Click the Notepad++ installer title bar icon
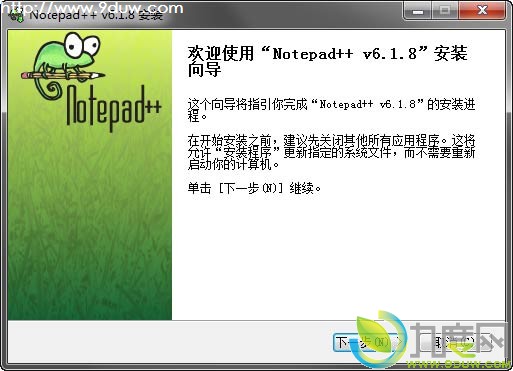513x371 pixels. (x=16, y=15)
